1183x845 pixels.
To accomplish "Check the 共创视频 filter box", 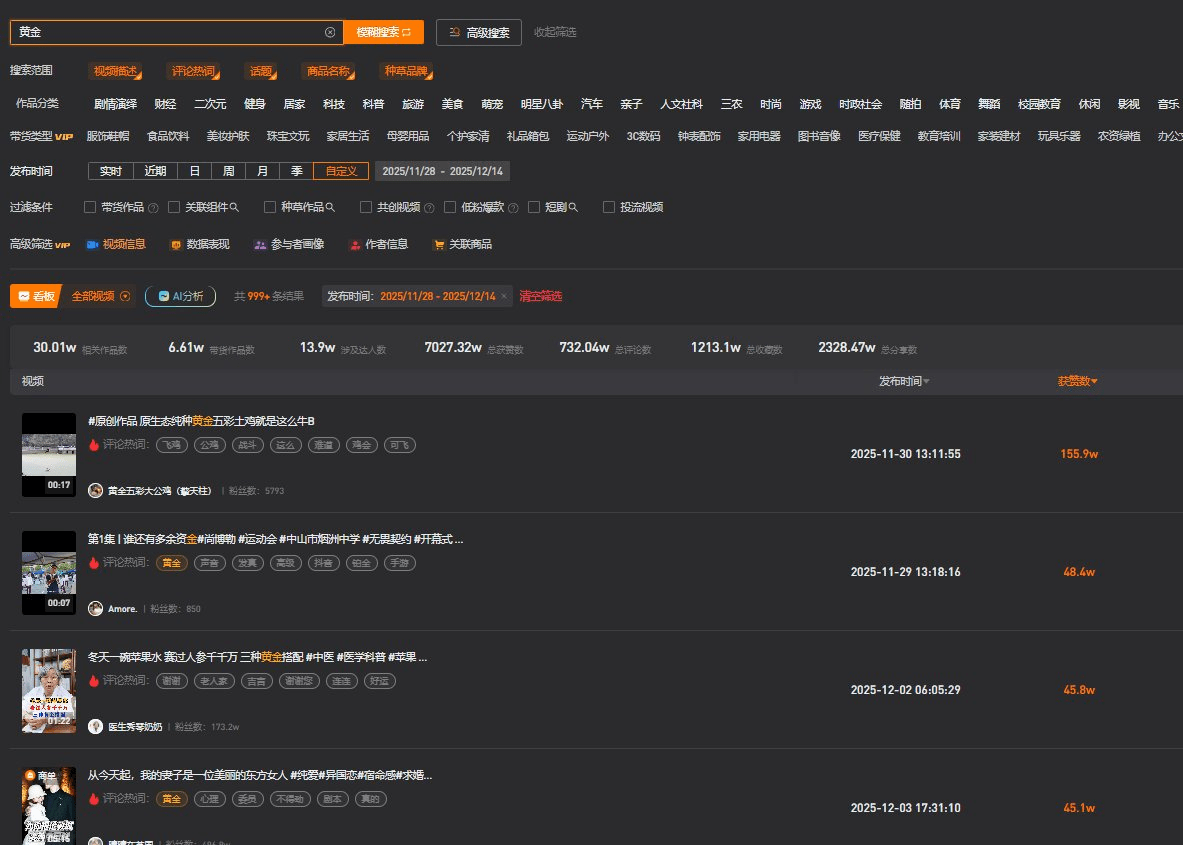I will 366,207.
